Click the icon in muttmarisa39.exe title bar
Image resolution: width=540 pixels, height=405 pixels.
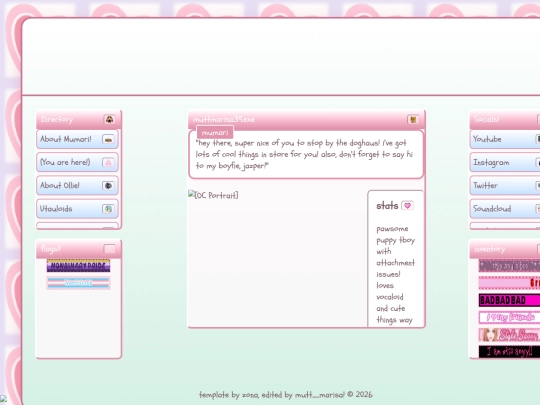[x=413, y=120]
